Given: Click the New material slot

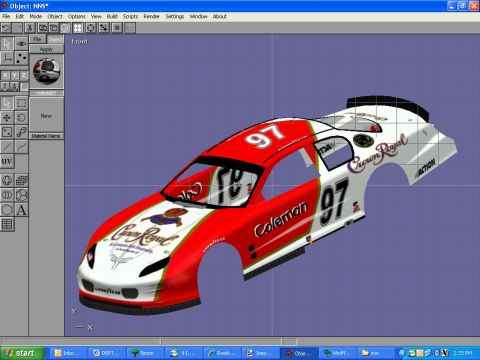Looking at the screenshot, I should (x=46, y=115).
